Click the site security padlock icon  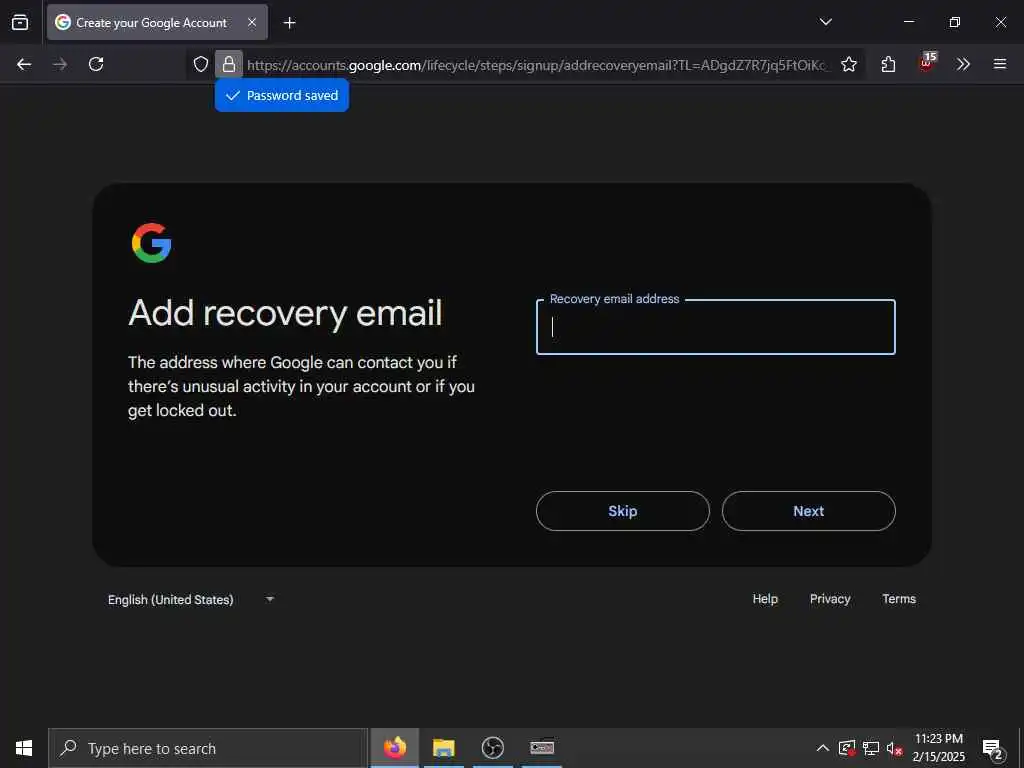229,64
